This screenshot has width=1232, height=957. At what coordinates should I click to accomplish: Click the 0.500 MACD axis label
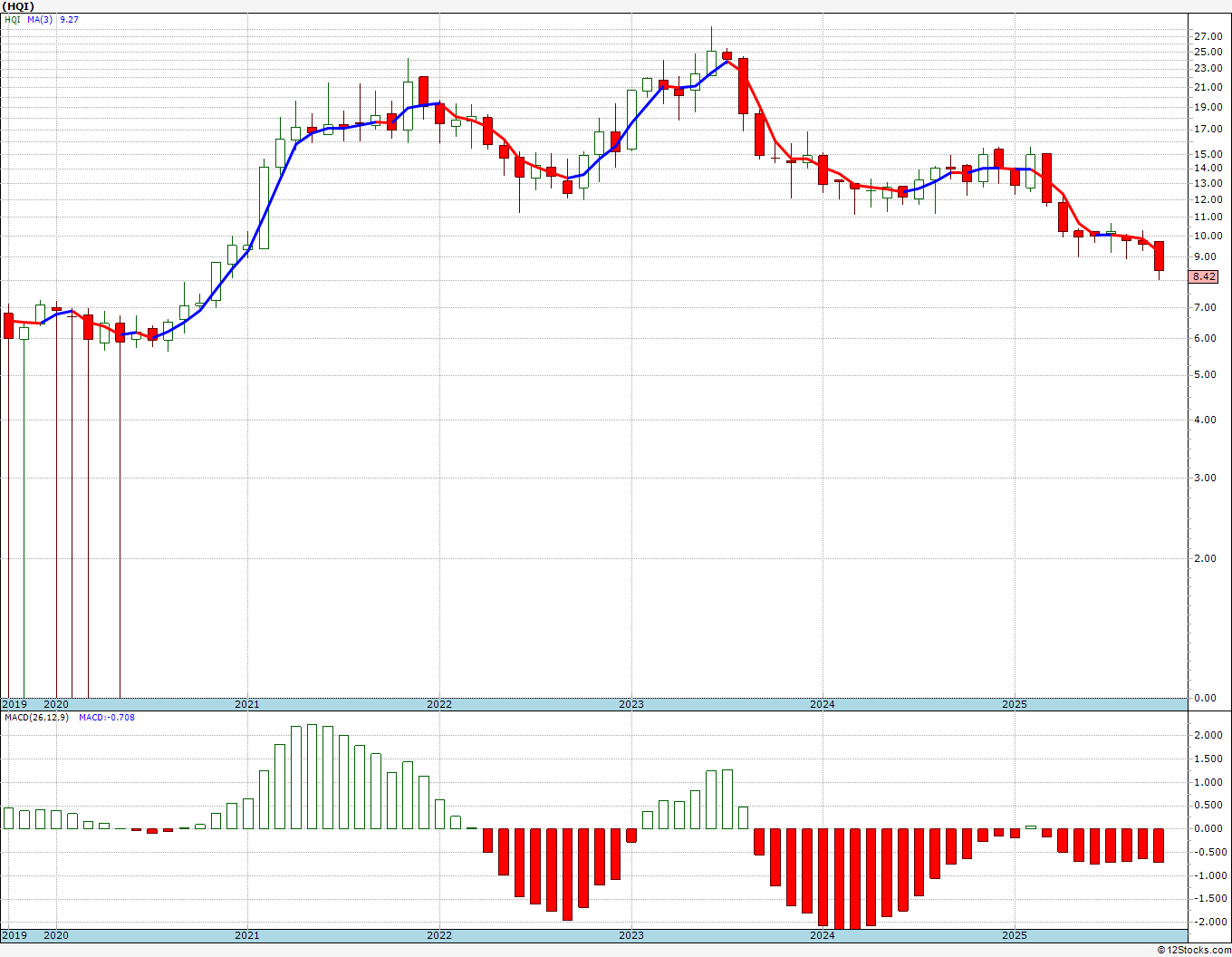1209,806
